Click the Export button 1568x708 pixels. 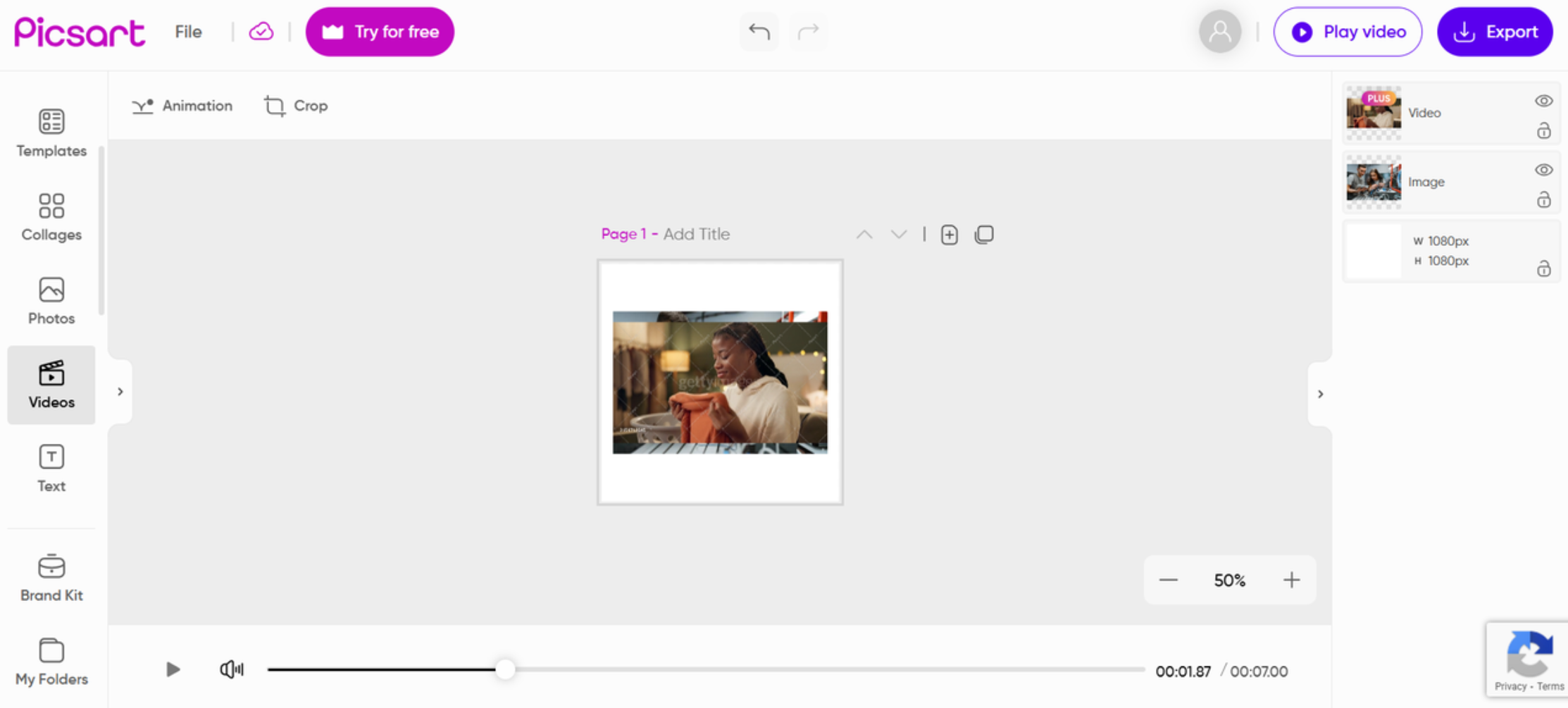click(1495, 32)
